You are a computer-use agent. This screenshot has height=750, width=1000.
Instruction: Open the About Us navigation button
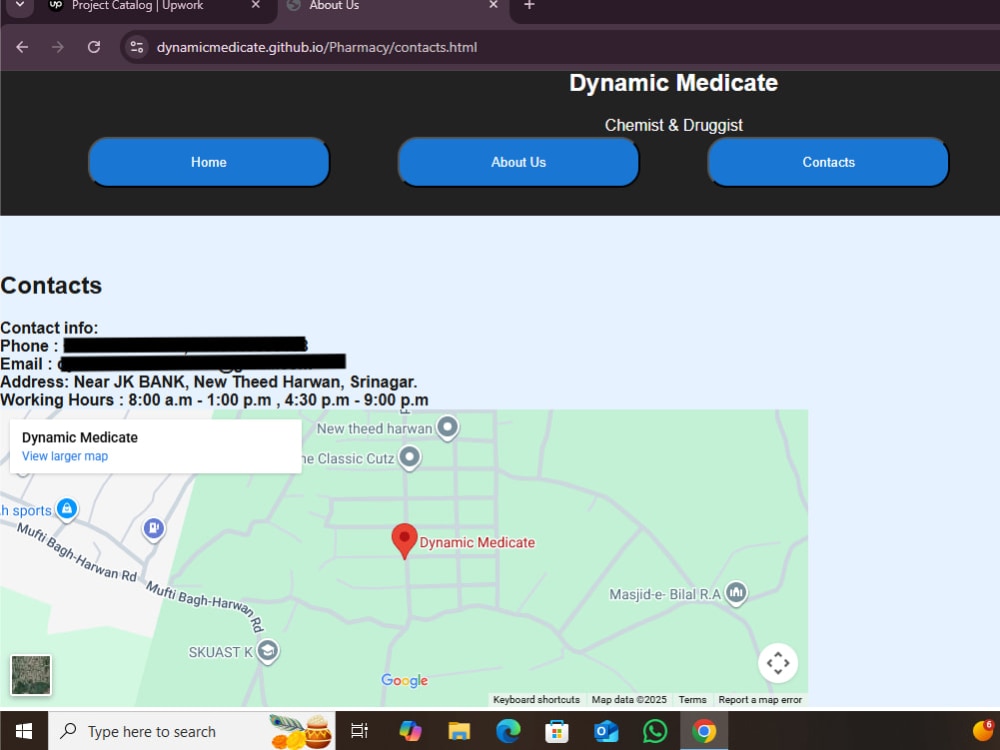point(518,162)
